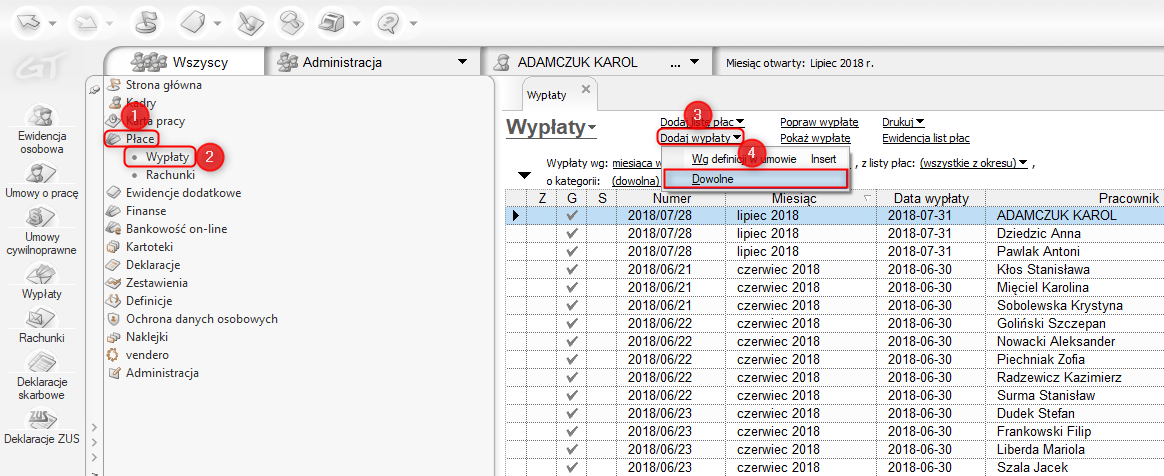The height and width of the screenshot is (476, 1164).
Task: Select the Szala Jacek employee cell
Action: (1075, 467)
